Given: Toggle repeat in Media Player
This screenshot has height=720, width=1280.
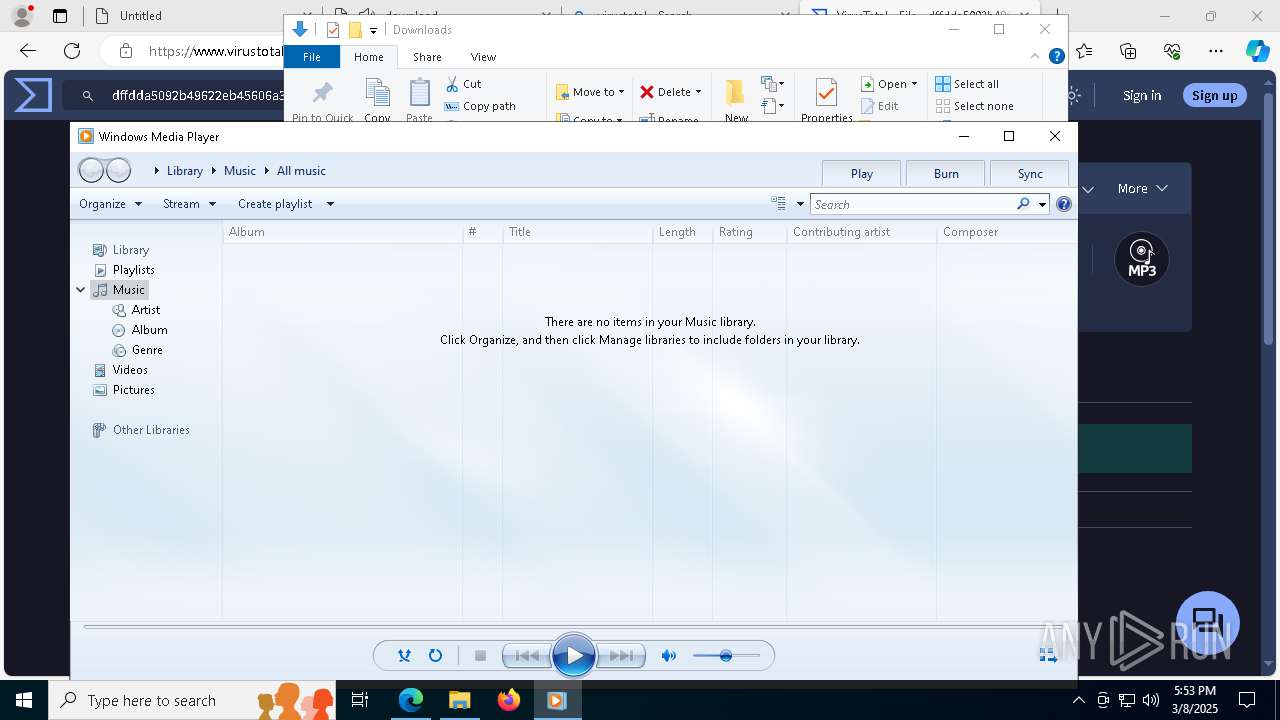Looking at the screenshot, I should pyautogui.click(x=435, y=656).
